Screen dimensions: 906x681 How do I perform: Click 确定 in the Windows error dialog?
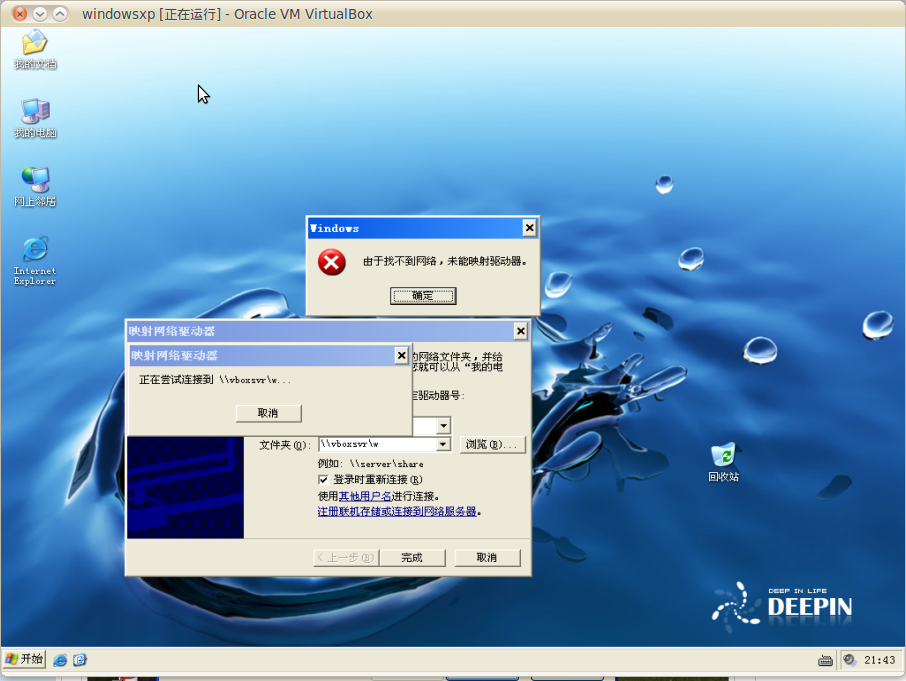tap(423, 296)
